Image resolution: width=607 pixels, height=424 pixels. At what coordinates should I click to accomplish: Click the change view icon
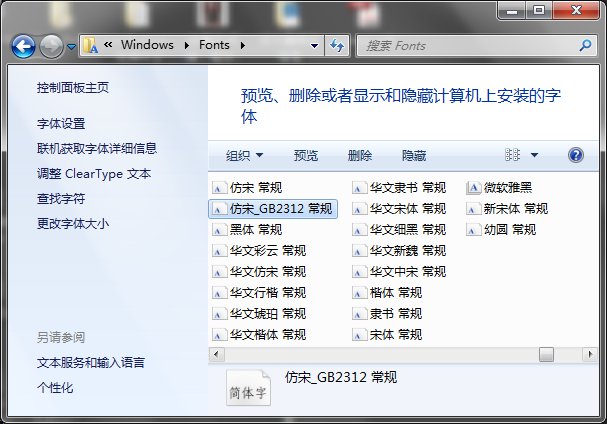[513, 155]
